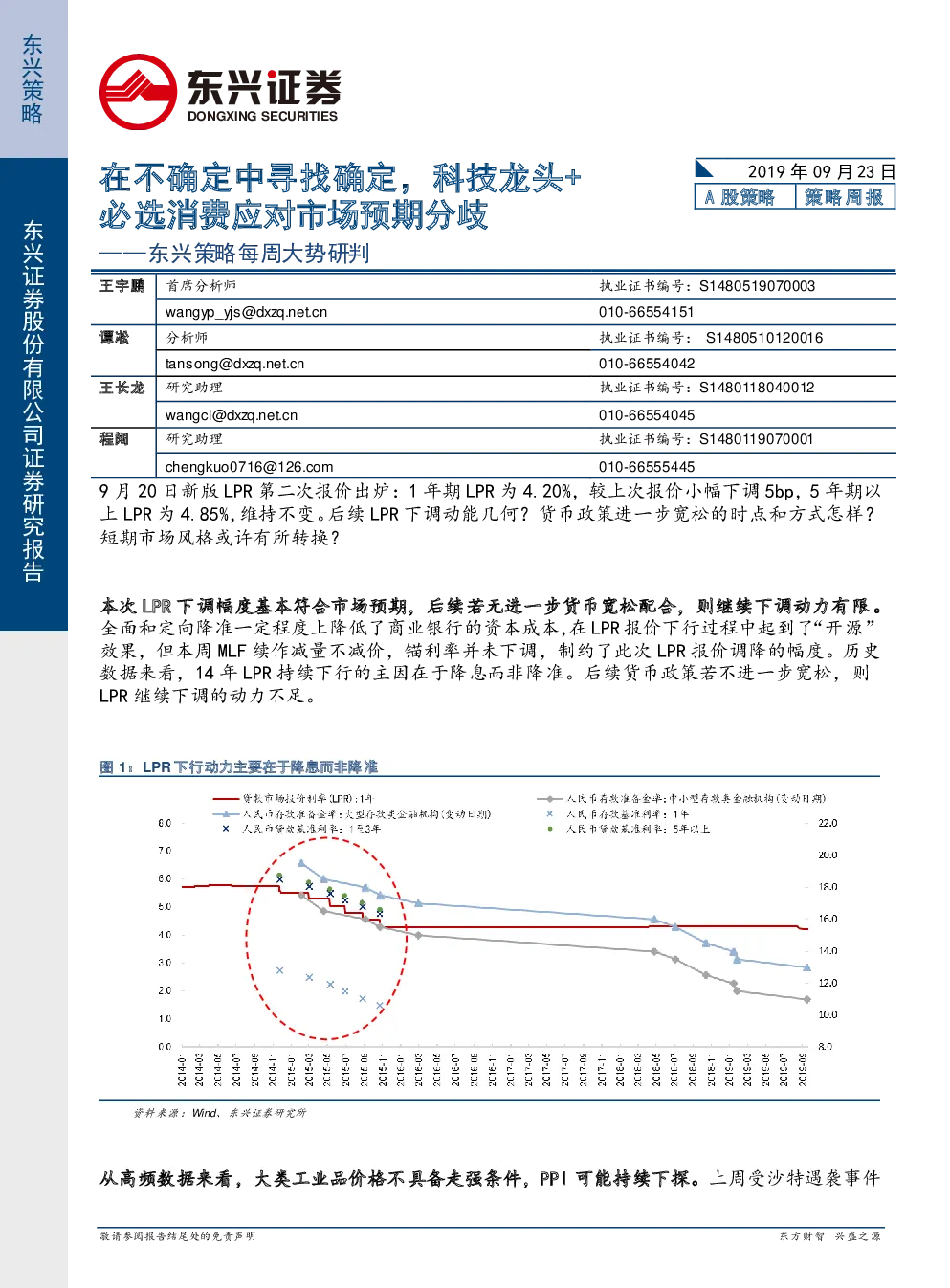Select the 'A股策略' category box
Viewport: 950px width, 1288px height.
tap(745, 197)
